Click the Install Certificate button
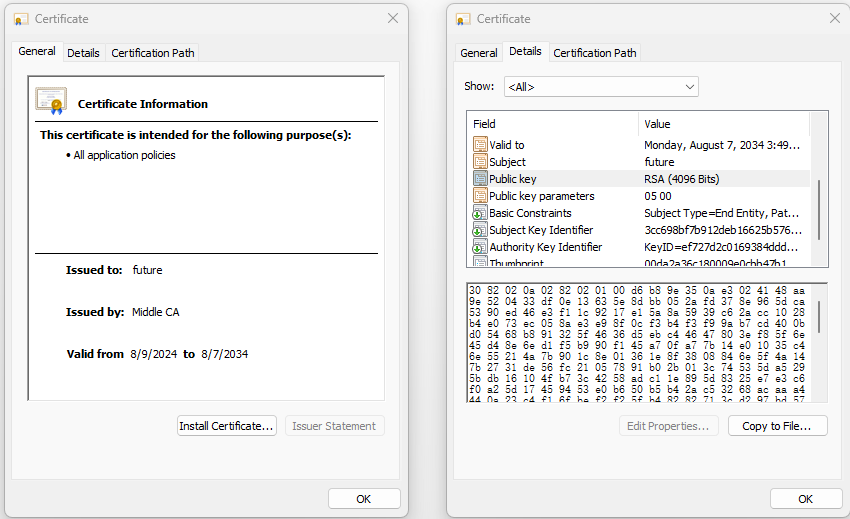This screenshot has height=519, width=850. [x=226, y=426]
